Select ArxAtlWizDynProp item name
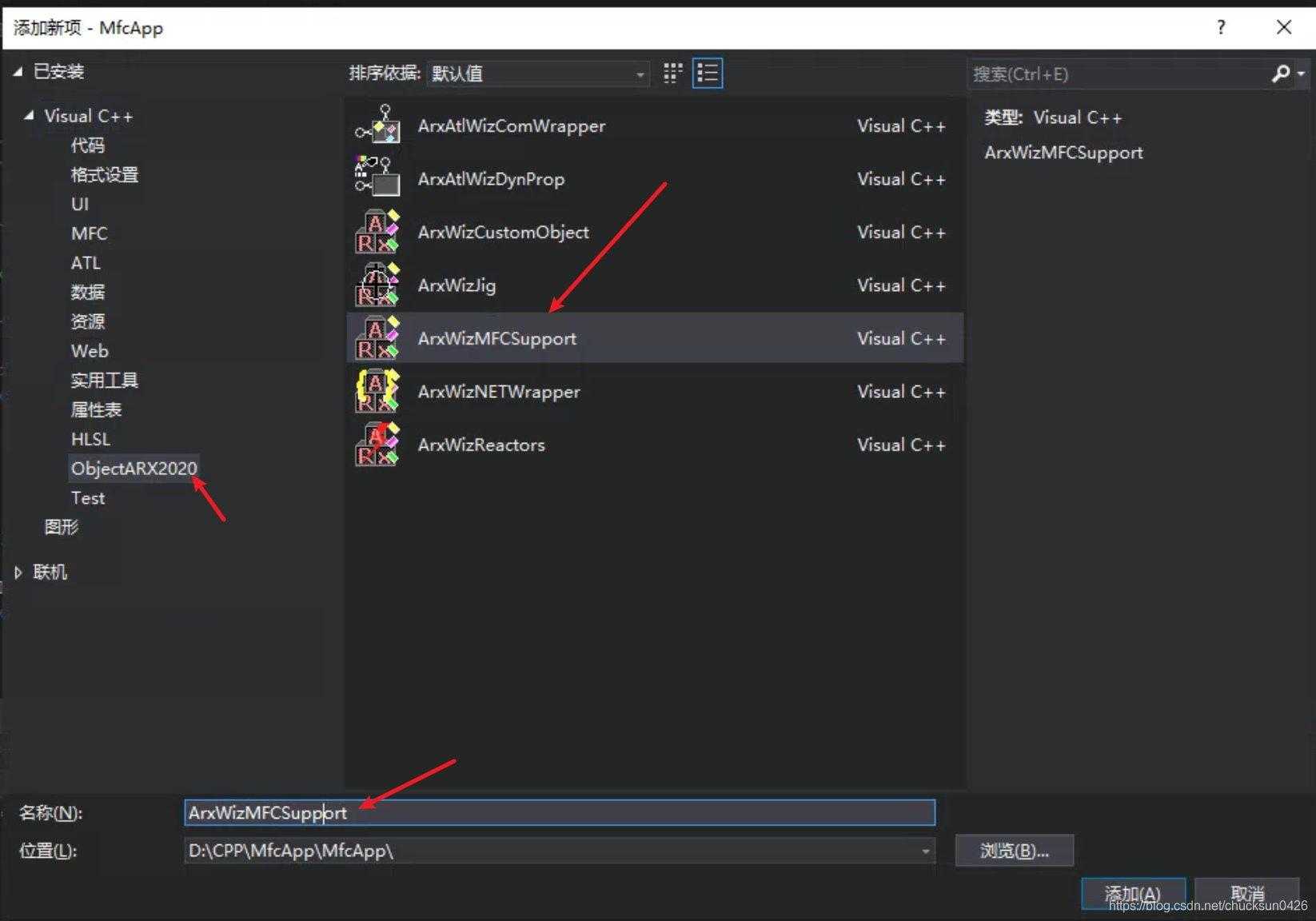Screen dimensions: 1316x921 click(x=491, y=179)
